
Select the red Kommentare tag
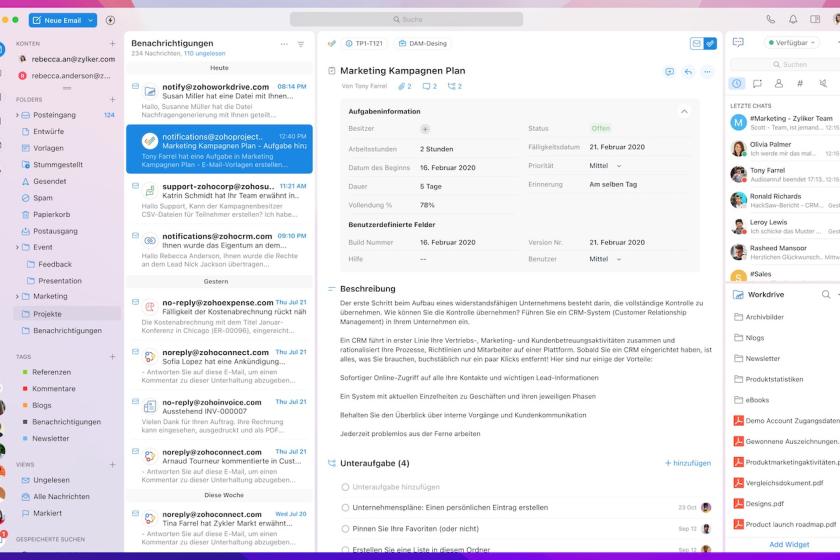pyautogui.click(x=53, y=389)
